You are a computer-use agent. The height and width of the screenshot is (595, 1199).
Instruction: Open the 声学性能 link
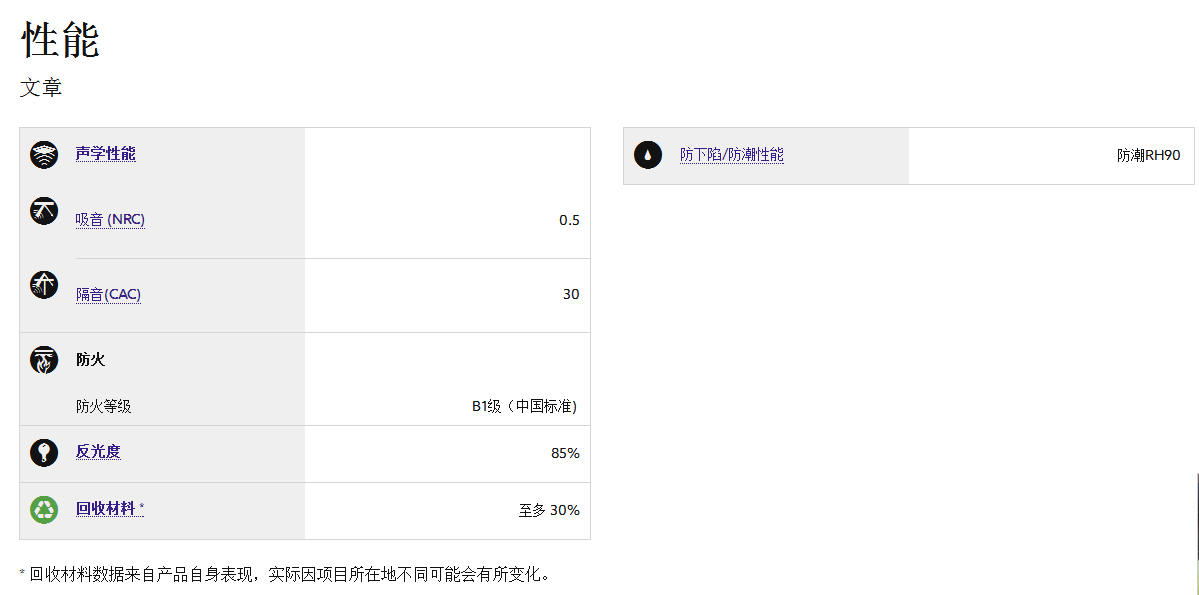[105, 154]
